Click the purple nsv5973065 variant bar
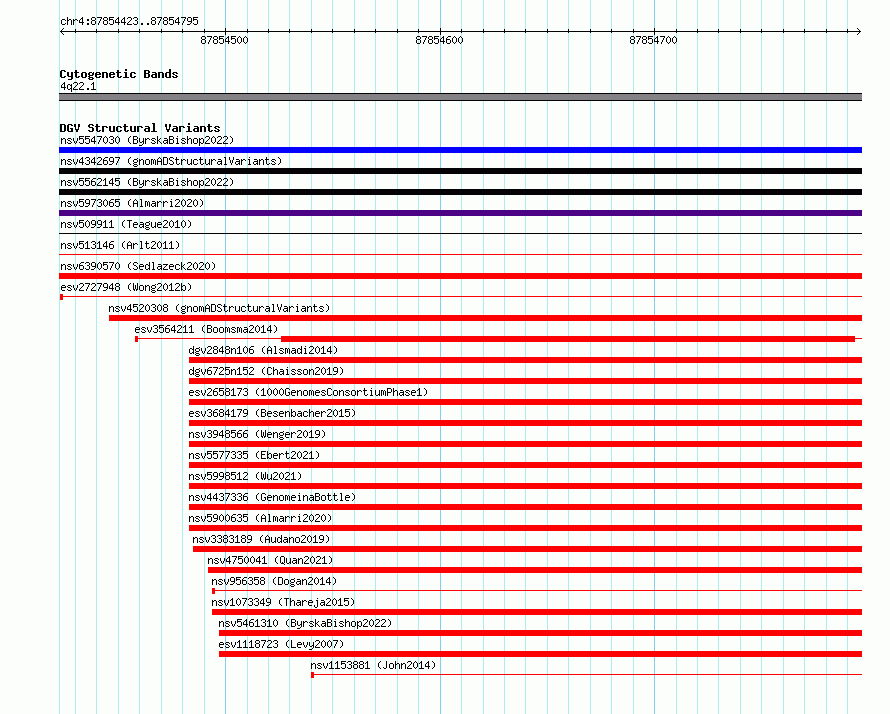 pos(460,213)
